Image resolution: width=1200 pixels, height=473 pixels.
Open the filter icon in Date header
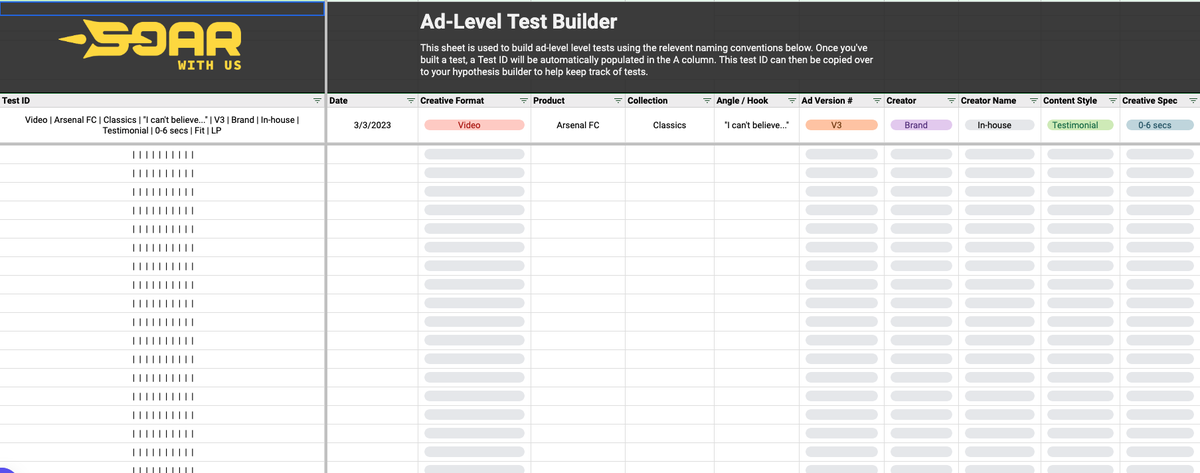[410, 101]
